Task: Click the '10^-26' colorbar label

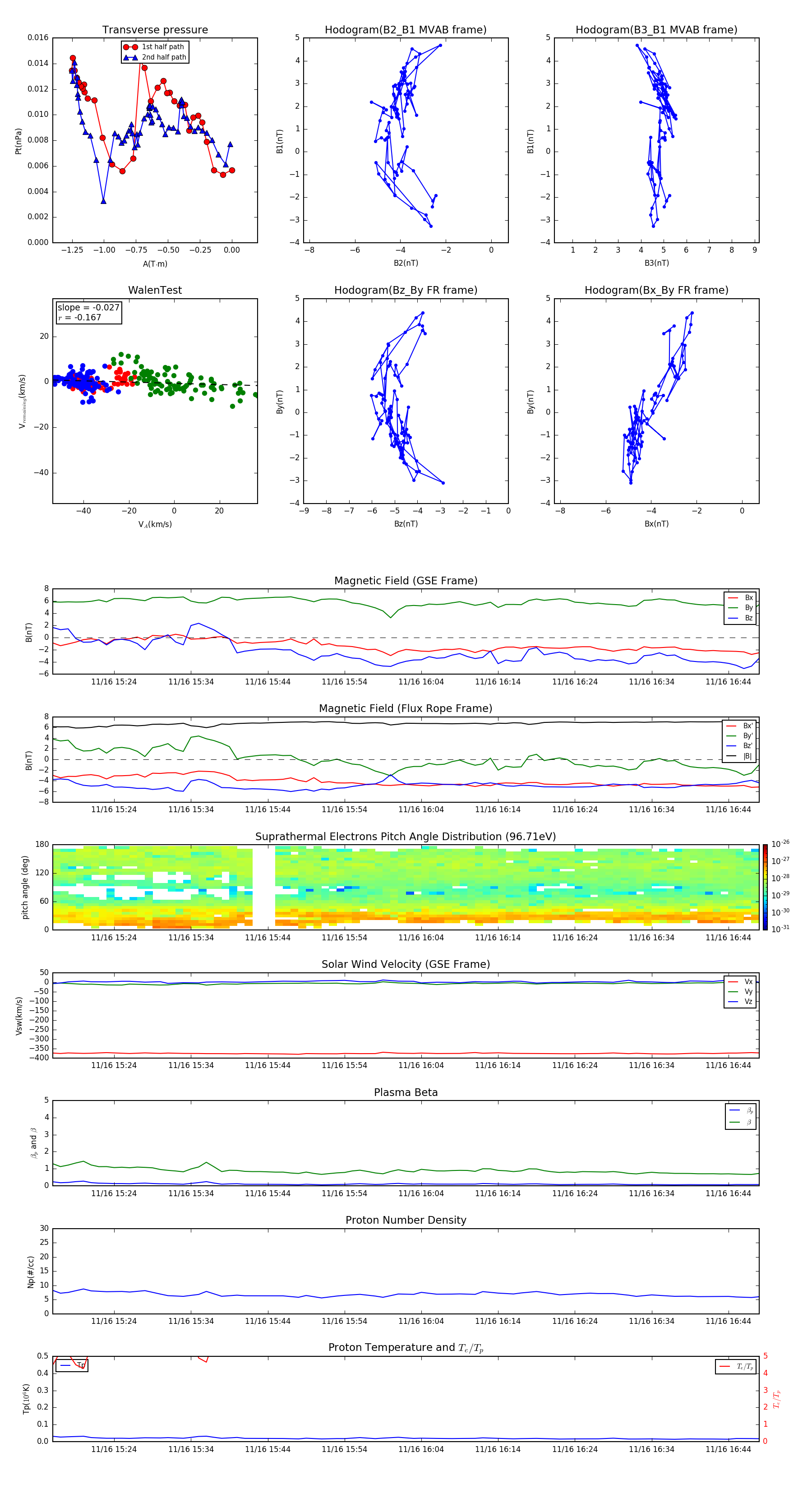Action: pyautogui.click(x=780, y=844)
